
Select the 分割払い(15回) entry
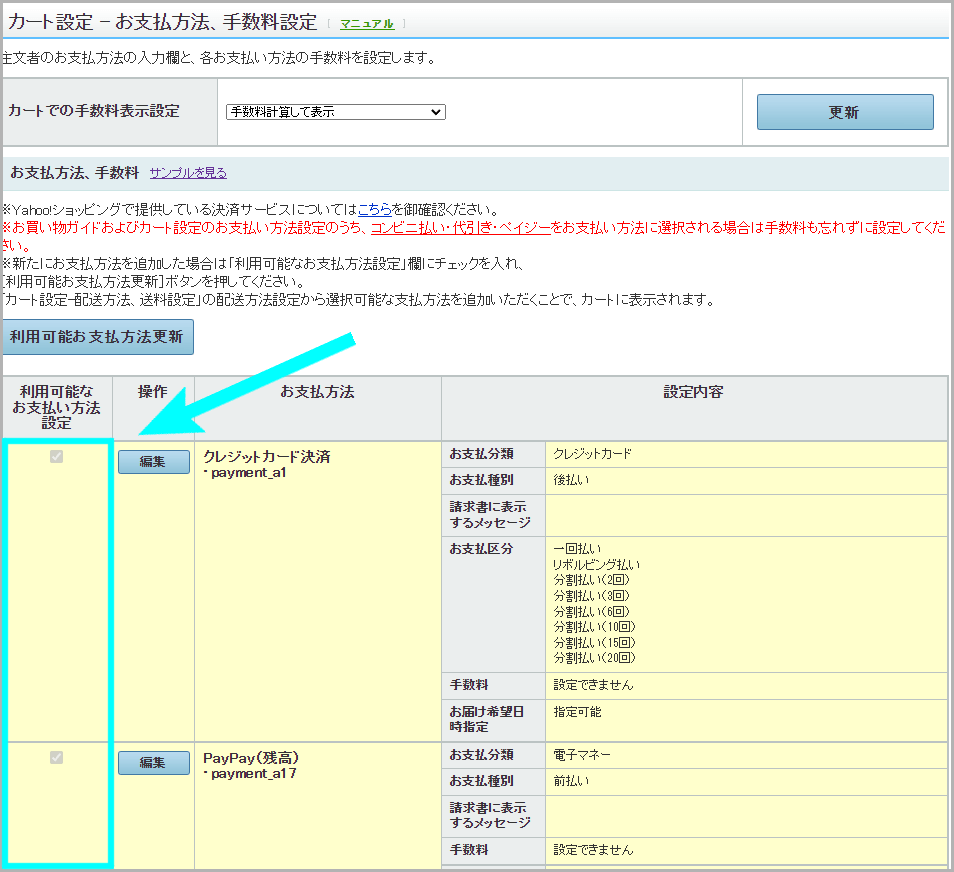(x=594, y=643)
